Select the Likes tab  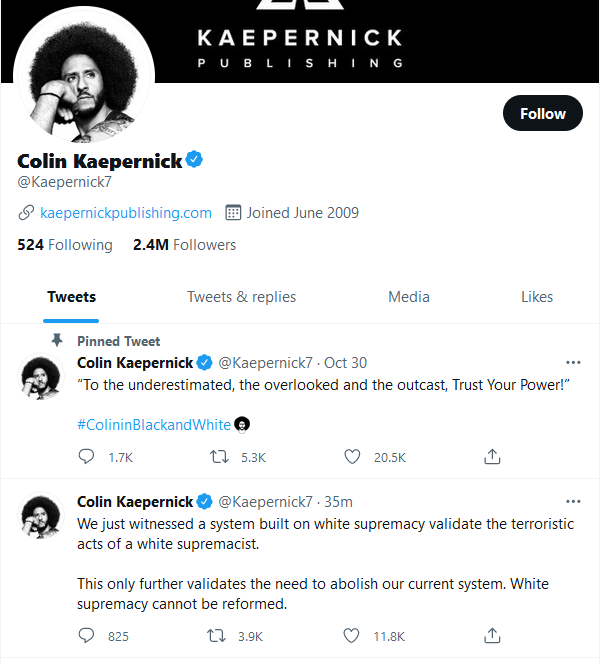[537, 297]
